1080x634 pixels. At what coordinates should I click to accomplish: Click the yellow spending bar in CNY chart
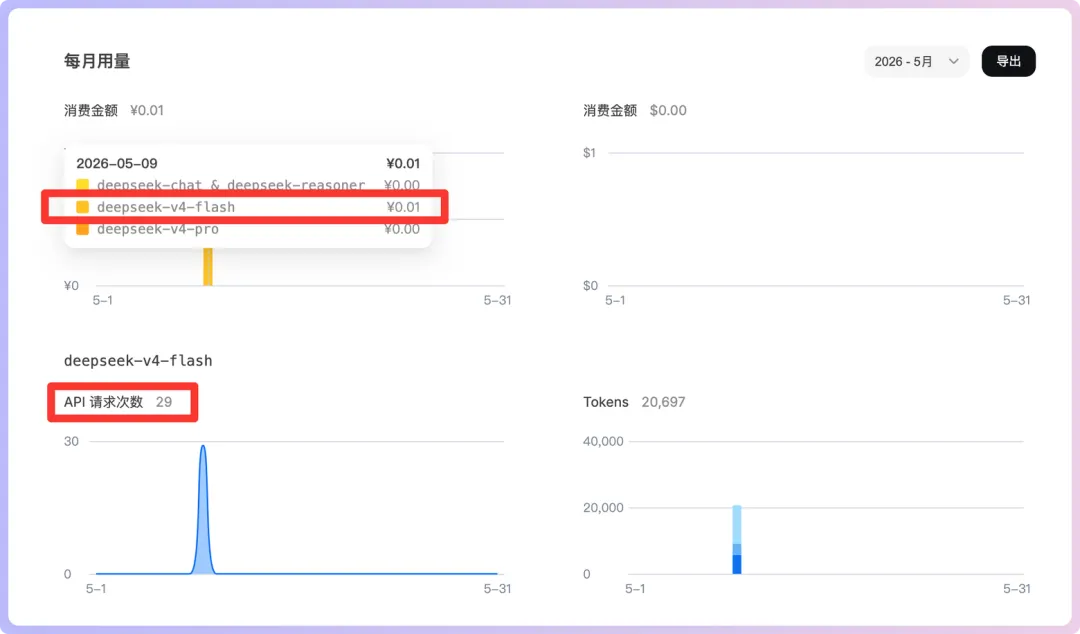(207, 266)
